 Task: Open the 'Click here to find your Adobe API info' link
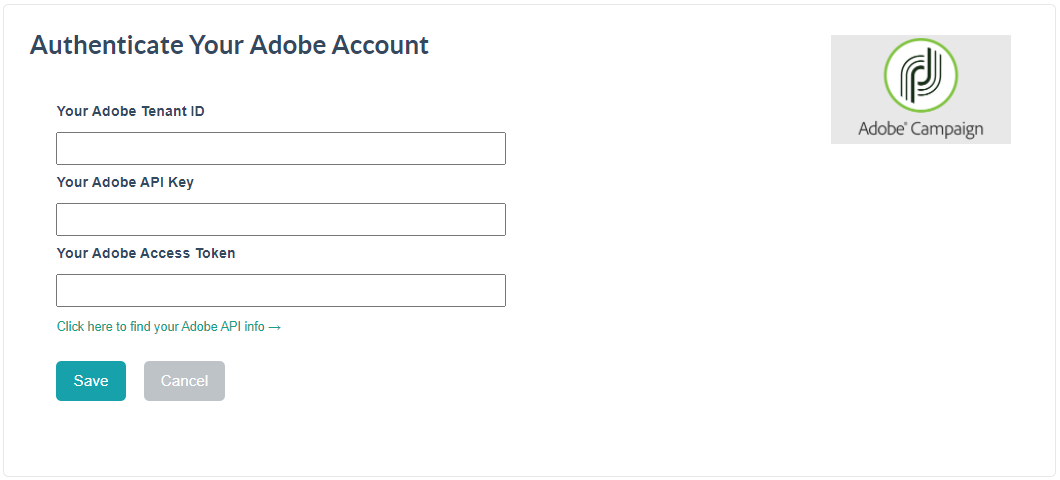coord(169,327)
